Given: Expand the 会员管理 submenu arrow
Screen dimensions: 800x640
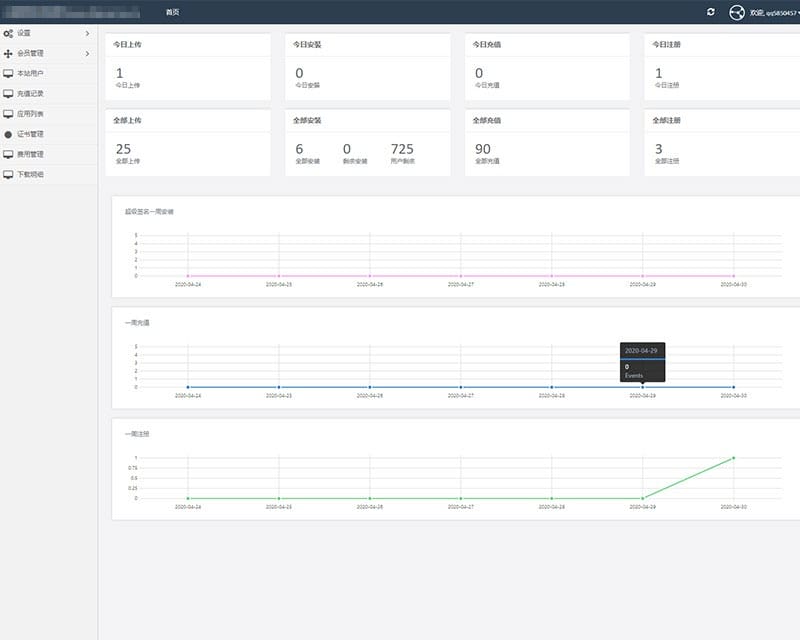Looking at the screenshot, I should [87, 53].
